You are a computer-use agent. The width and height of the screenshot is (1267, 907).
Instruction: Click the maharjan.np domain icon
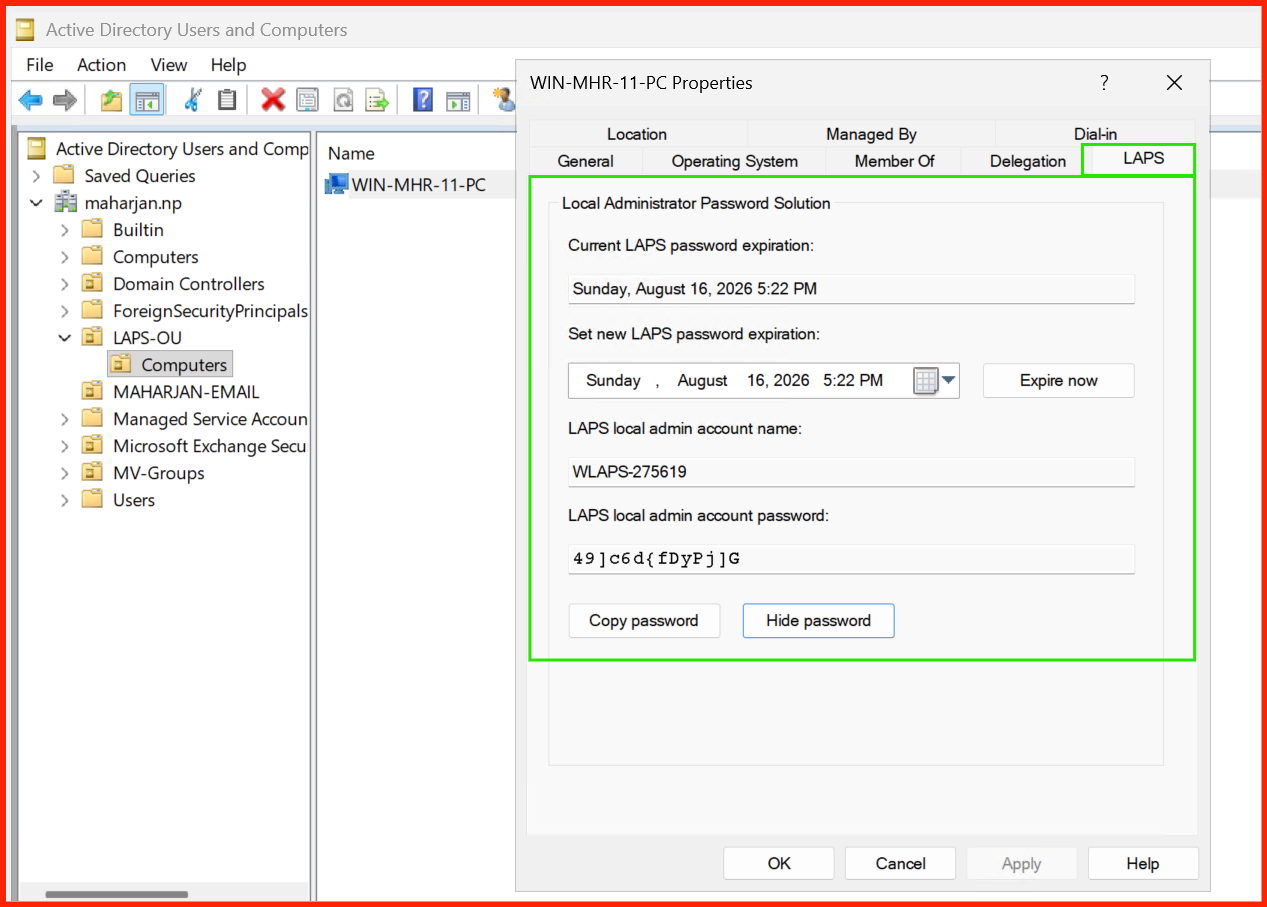coord(66,203)
